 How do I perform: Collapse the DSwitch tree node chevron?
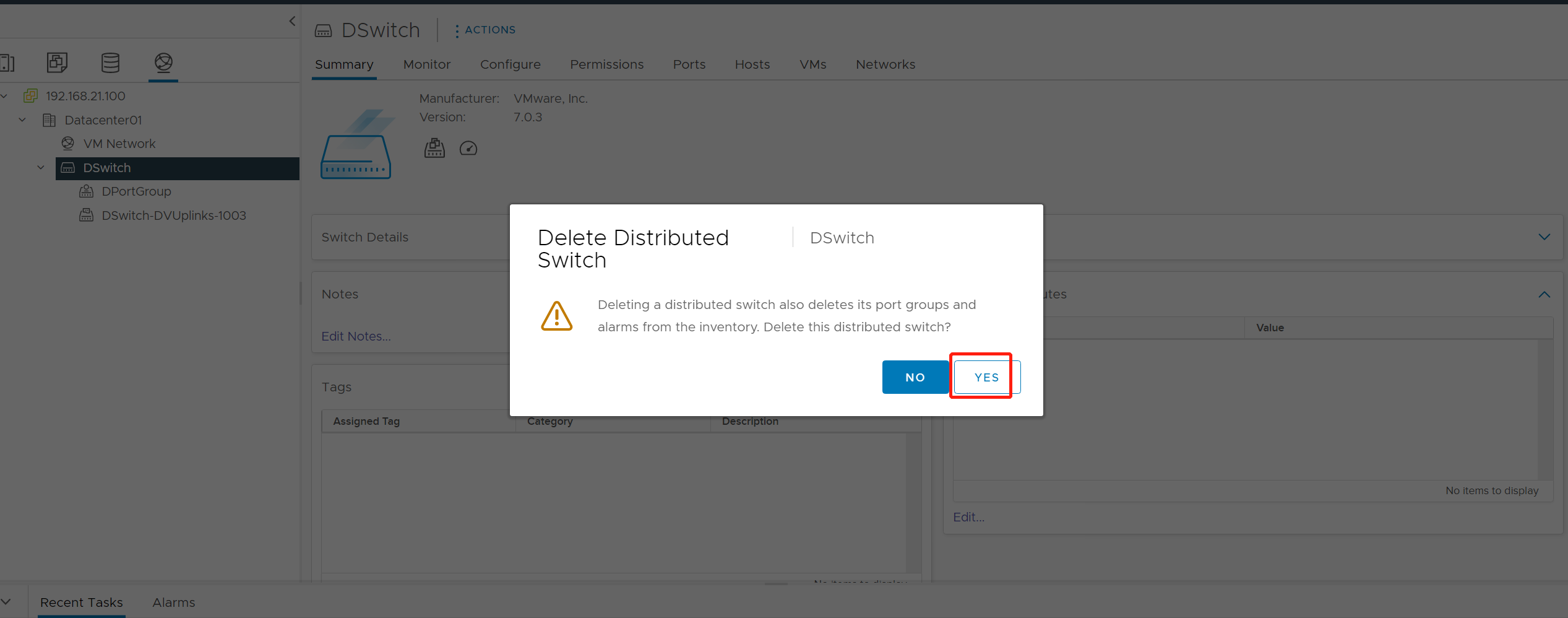click(41, 167)
